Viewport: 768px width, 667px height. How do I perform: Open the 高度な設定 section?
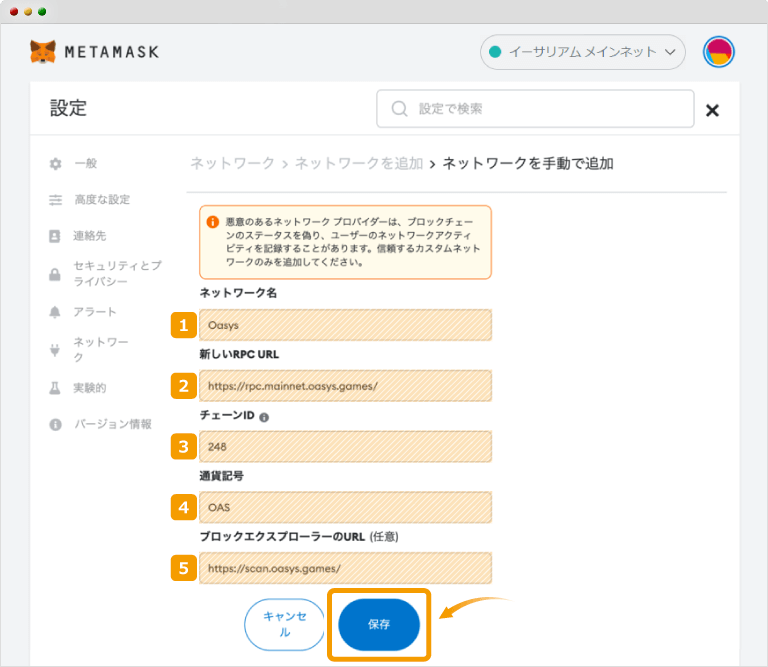(102, 199)
